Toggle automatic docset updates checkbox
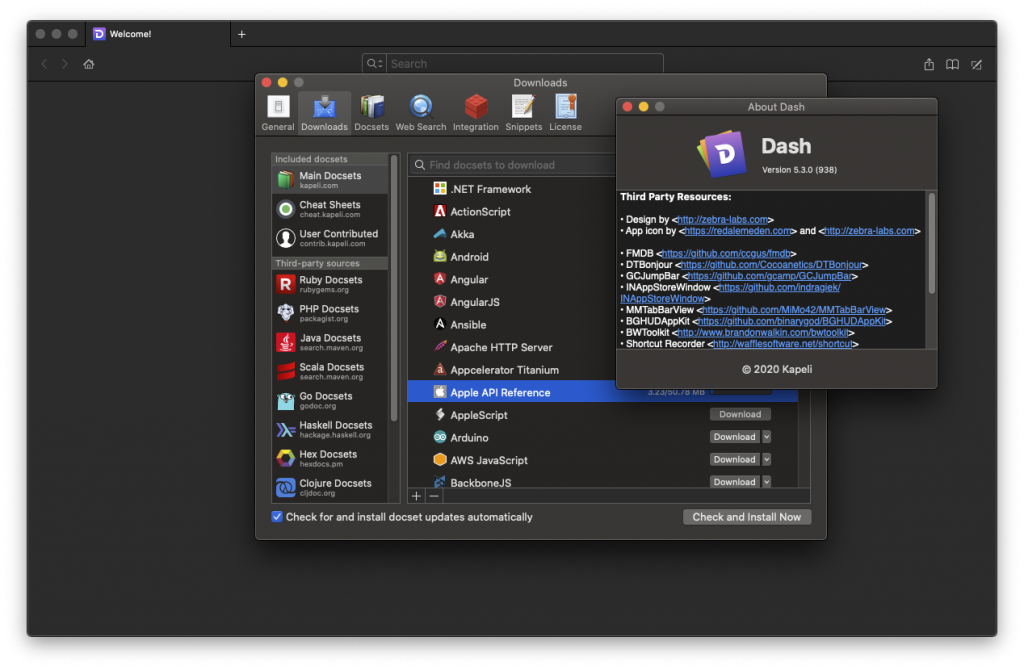Viewport: 1024px width, 670px height. click(x=277, y=517)
